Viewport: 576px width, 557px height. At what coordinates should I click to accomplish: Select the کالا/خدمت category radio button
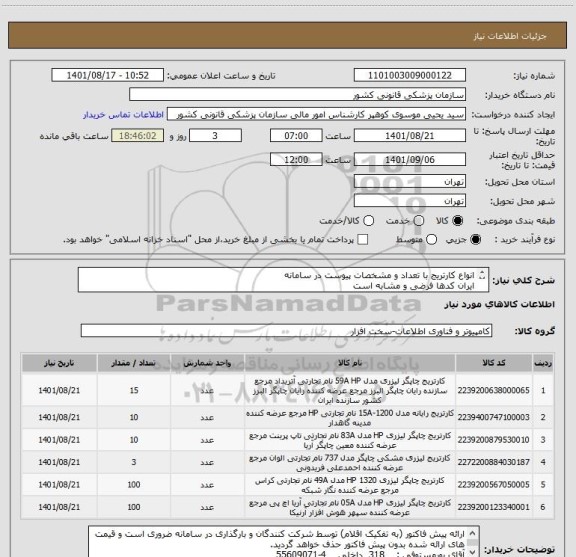tap(368, 221)
